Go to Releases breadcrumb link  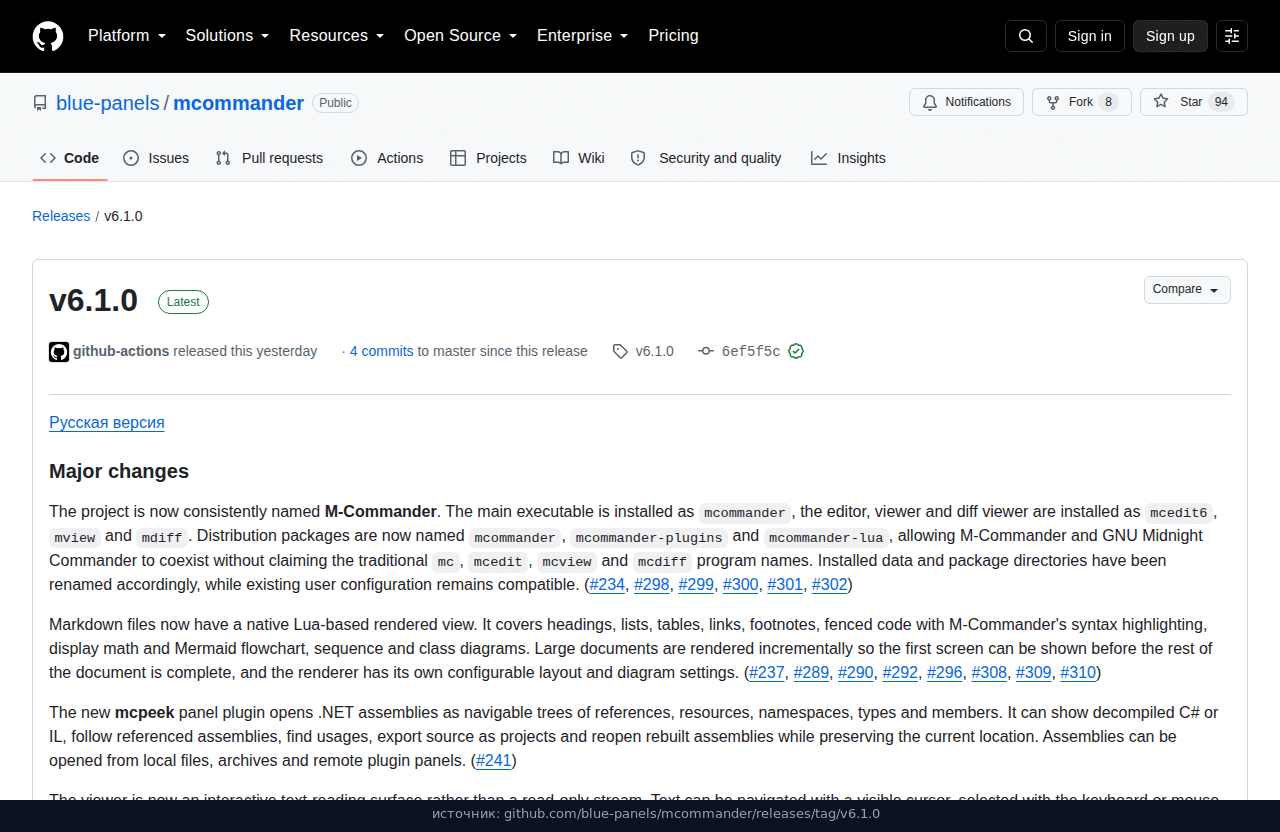pos(61,216)
